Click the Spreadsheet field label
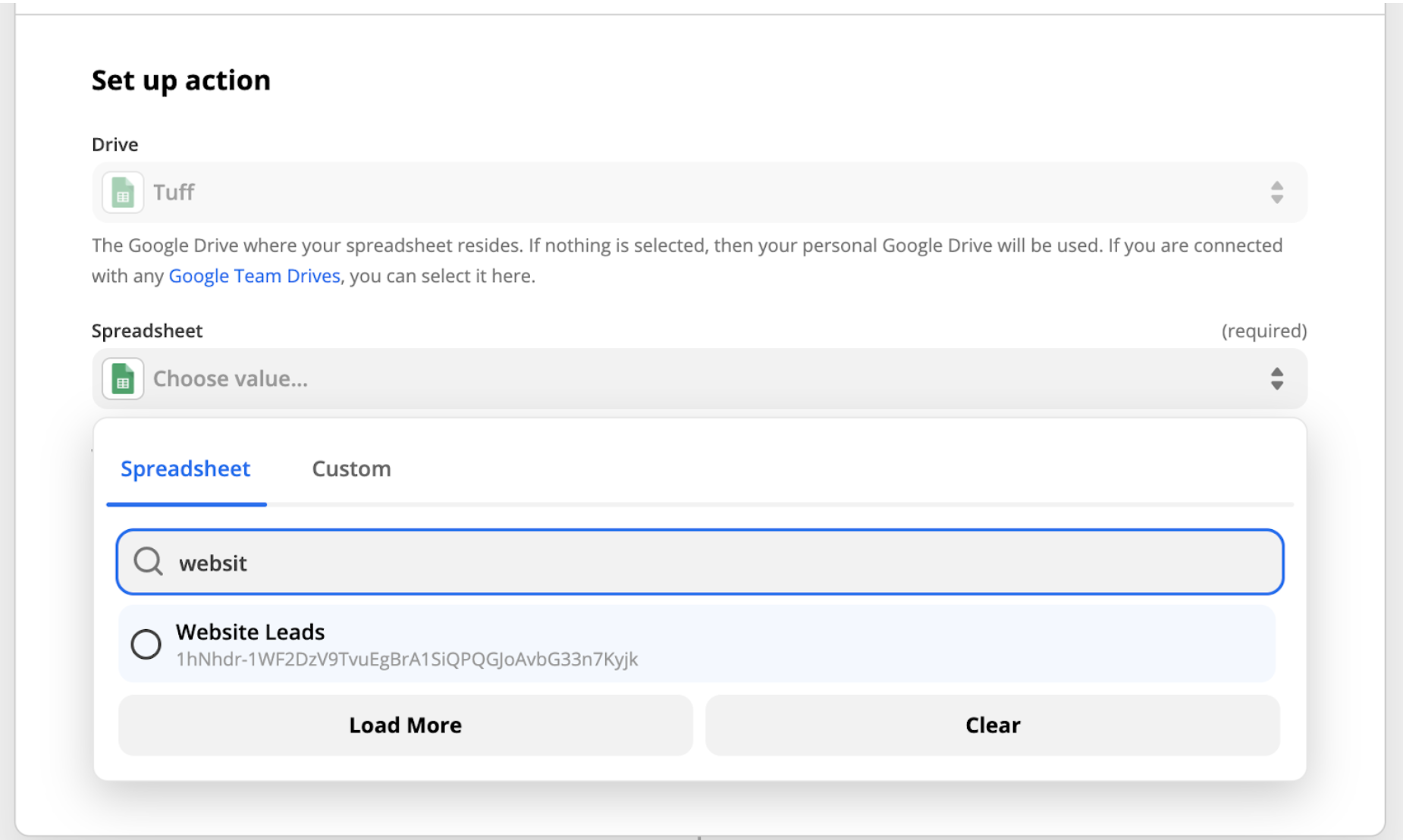 [146, 331]
